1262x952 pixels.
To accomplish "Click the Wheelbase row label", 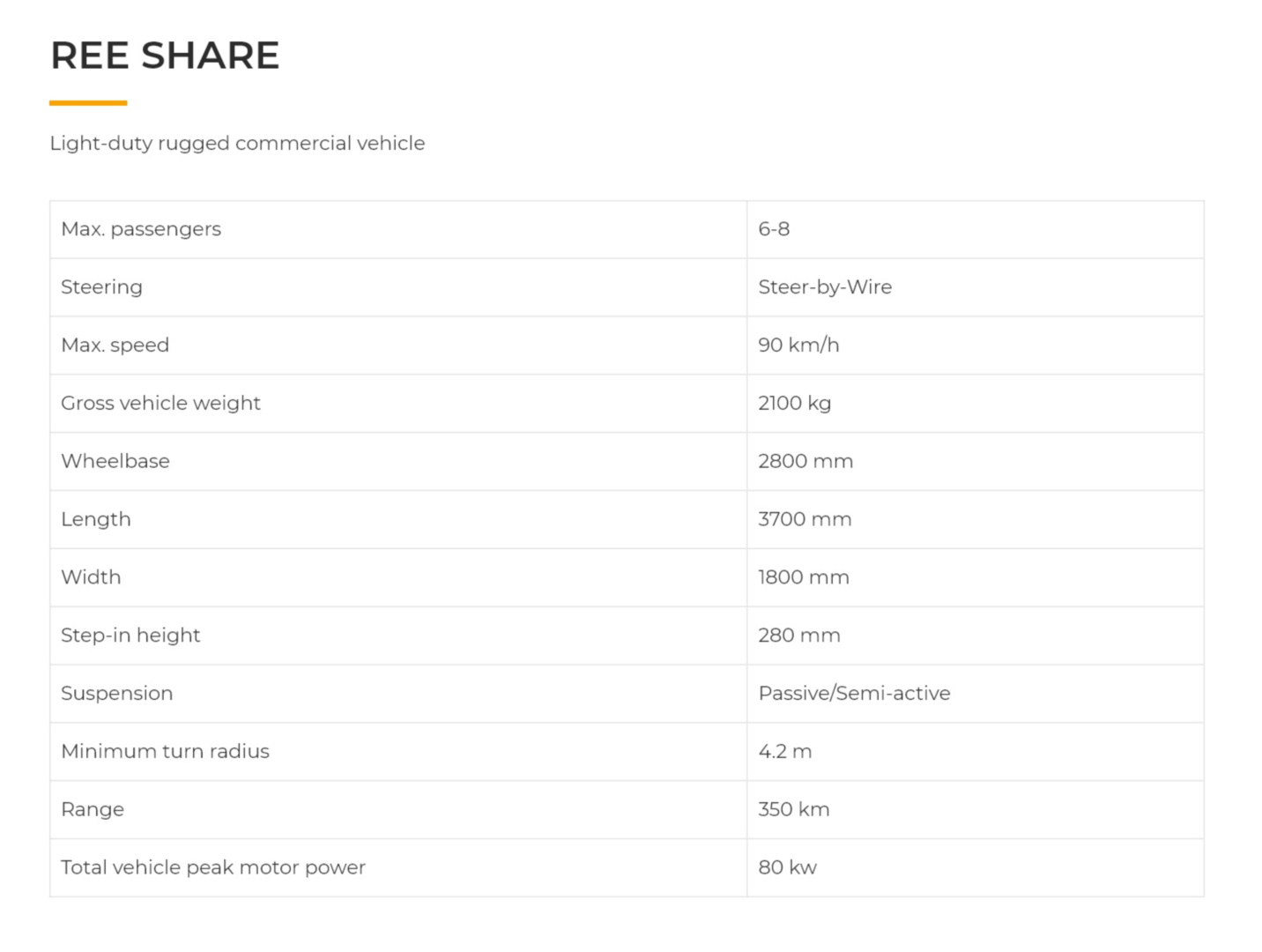I will pos(115,462).
